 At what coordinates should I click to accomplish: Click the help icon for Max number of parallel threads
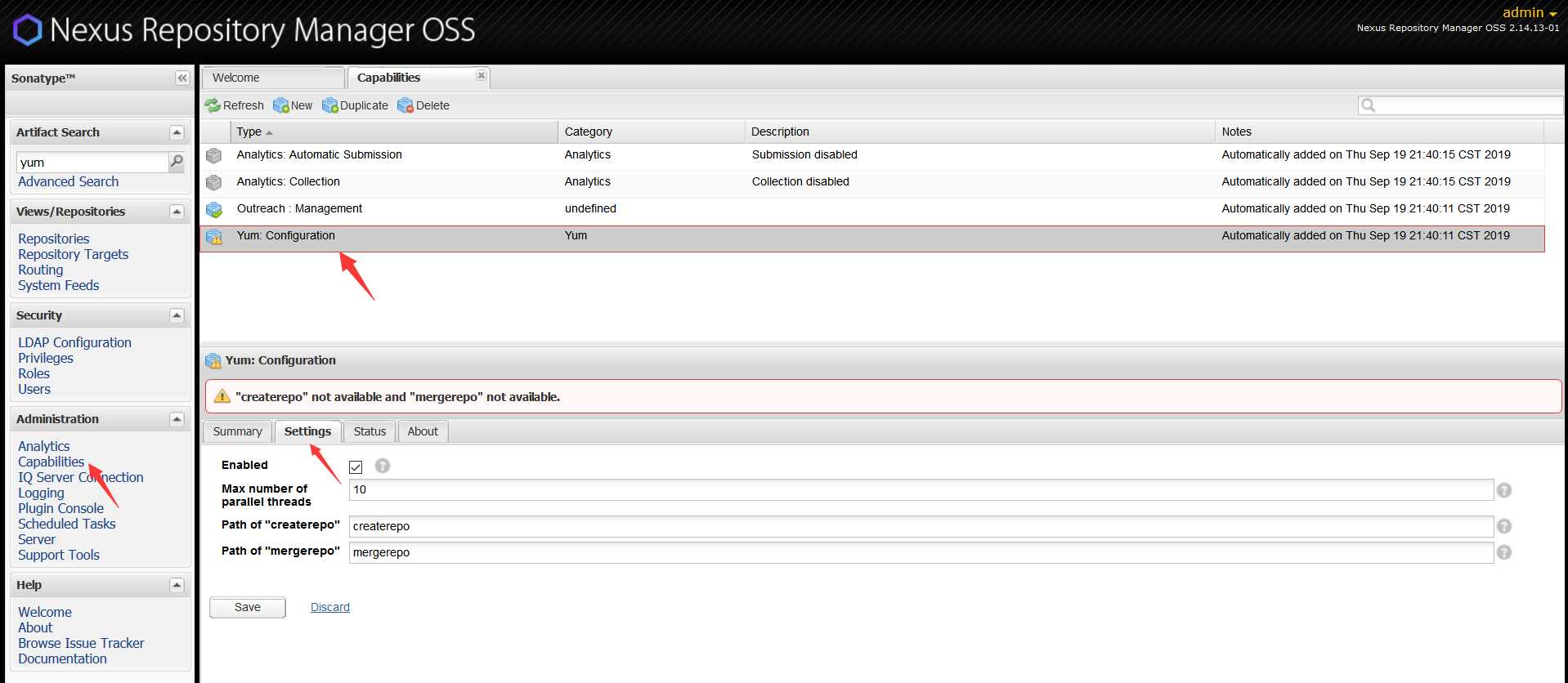[x=1503, y=490]
